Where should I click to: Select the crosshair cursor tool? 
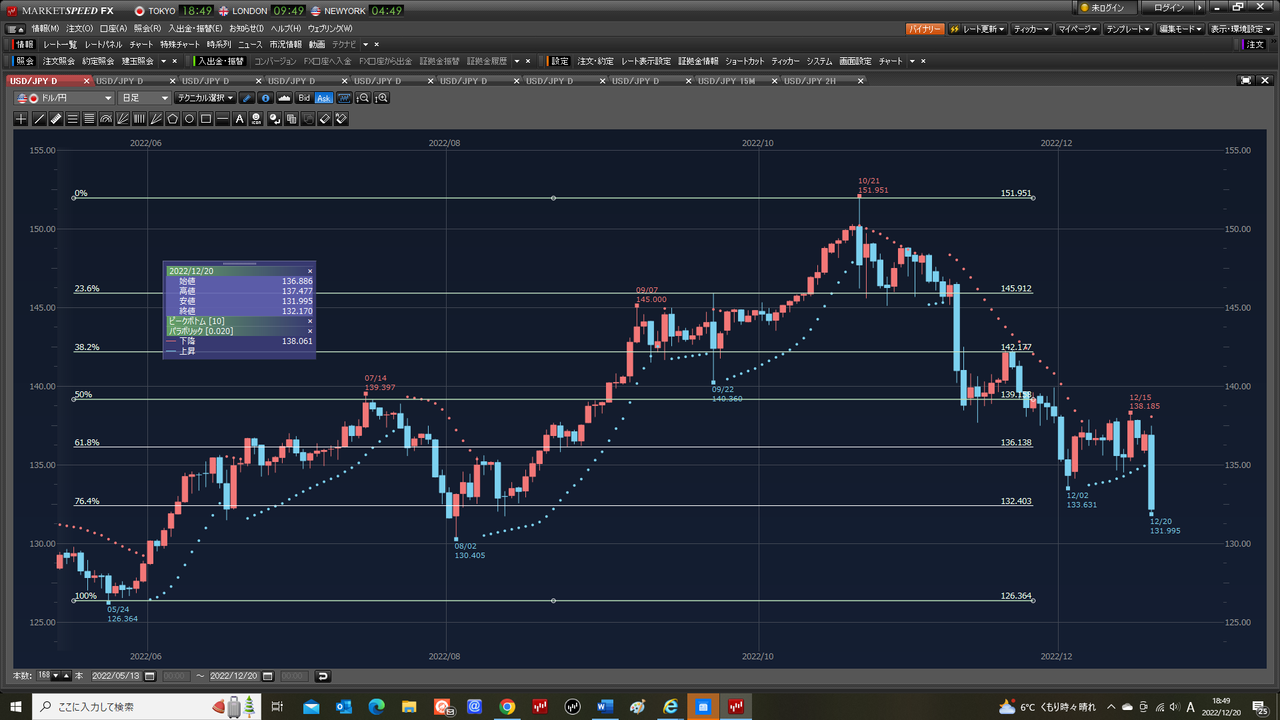(22, 119)
